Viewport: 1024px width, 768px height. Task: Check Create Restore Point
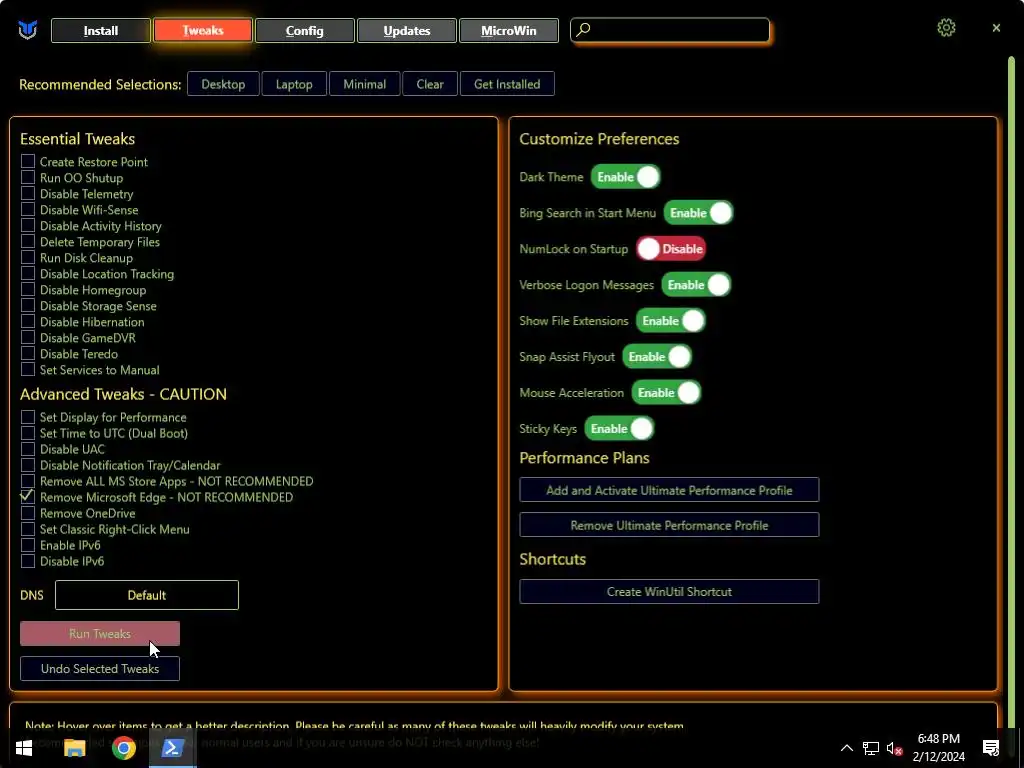(27, 161)
